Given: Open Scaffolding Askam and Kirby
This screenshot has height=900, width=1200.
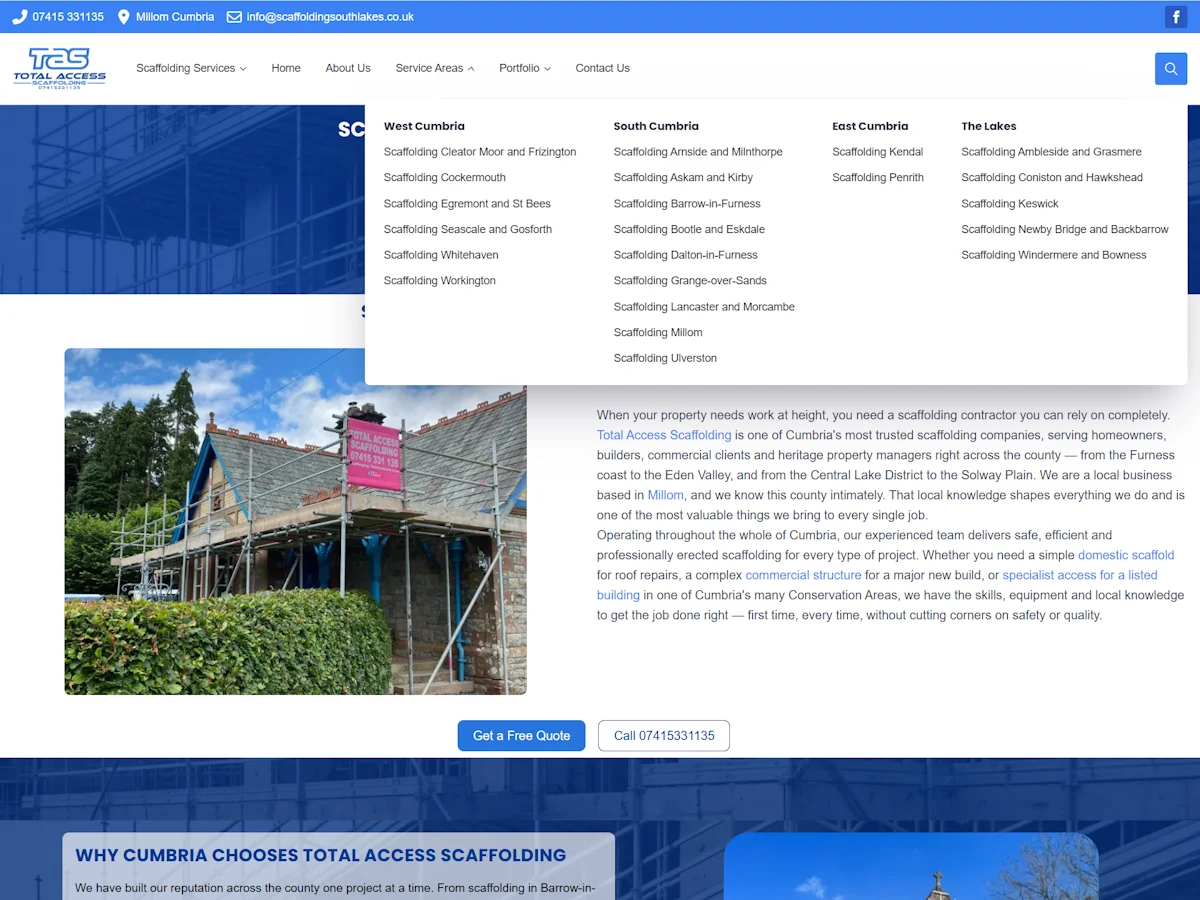Looking at the screenshot, I should pos(683,178).
